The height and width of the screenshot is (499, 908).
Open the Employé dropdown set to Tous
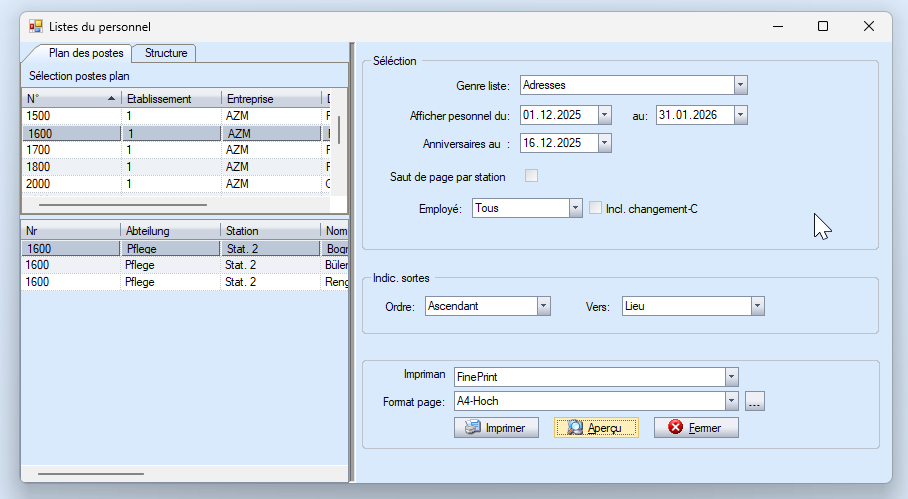pos(575,208)
